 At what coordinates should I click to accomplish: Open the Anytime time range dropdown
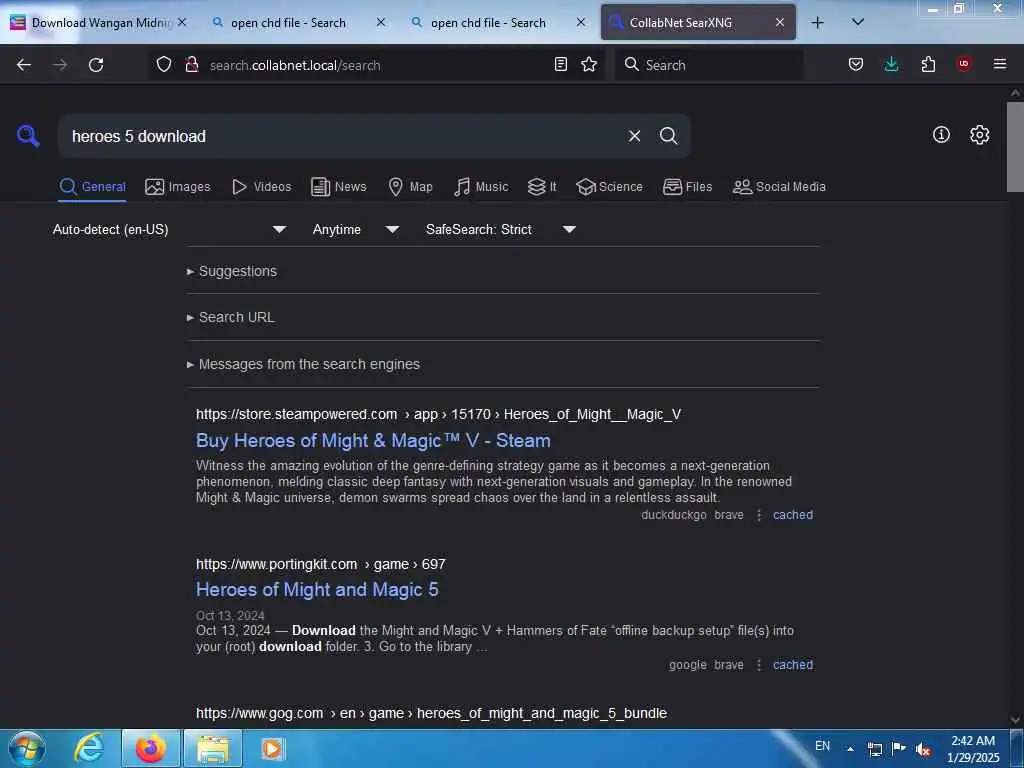click(355, 229)
